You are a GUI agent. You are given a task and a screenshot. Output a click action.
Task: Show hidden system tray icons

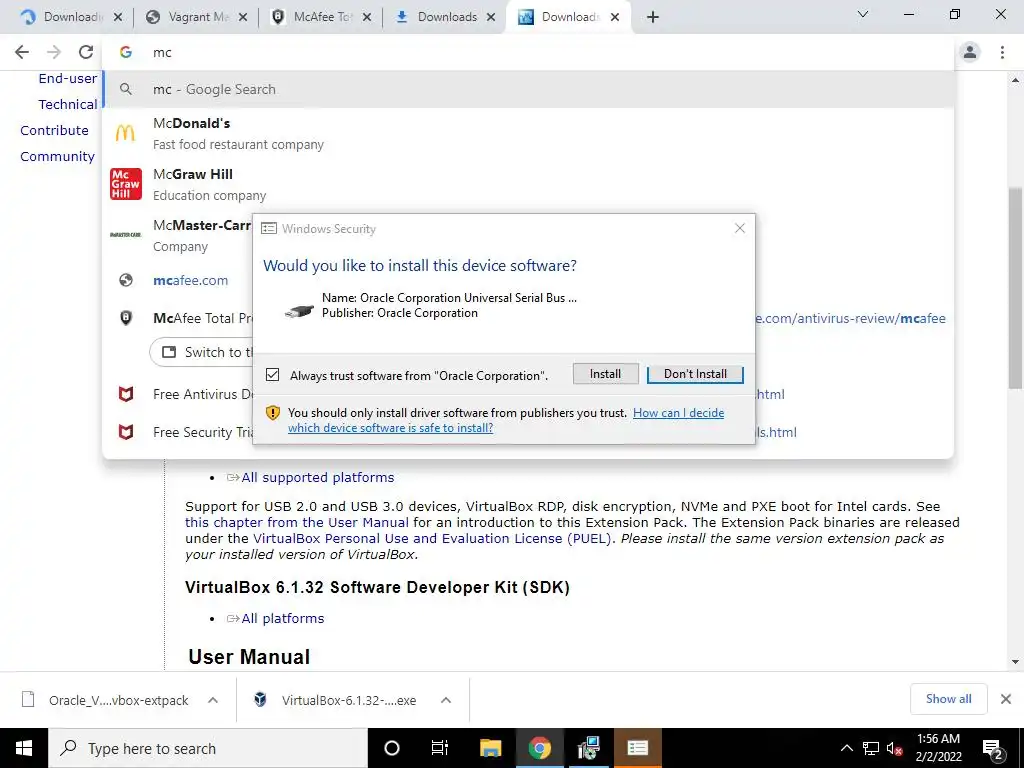coord(846,748)
